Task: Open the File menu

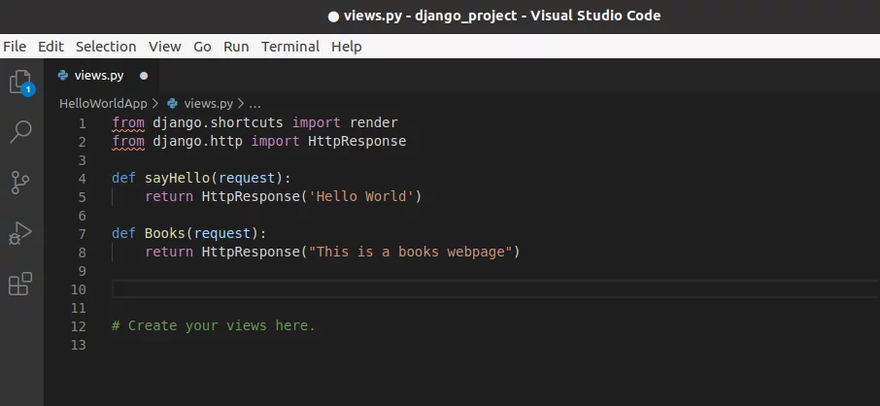Action: pos(15,47)
